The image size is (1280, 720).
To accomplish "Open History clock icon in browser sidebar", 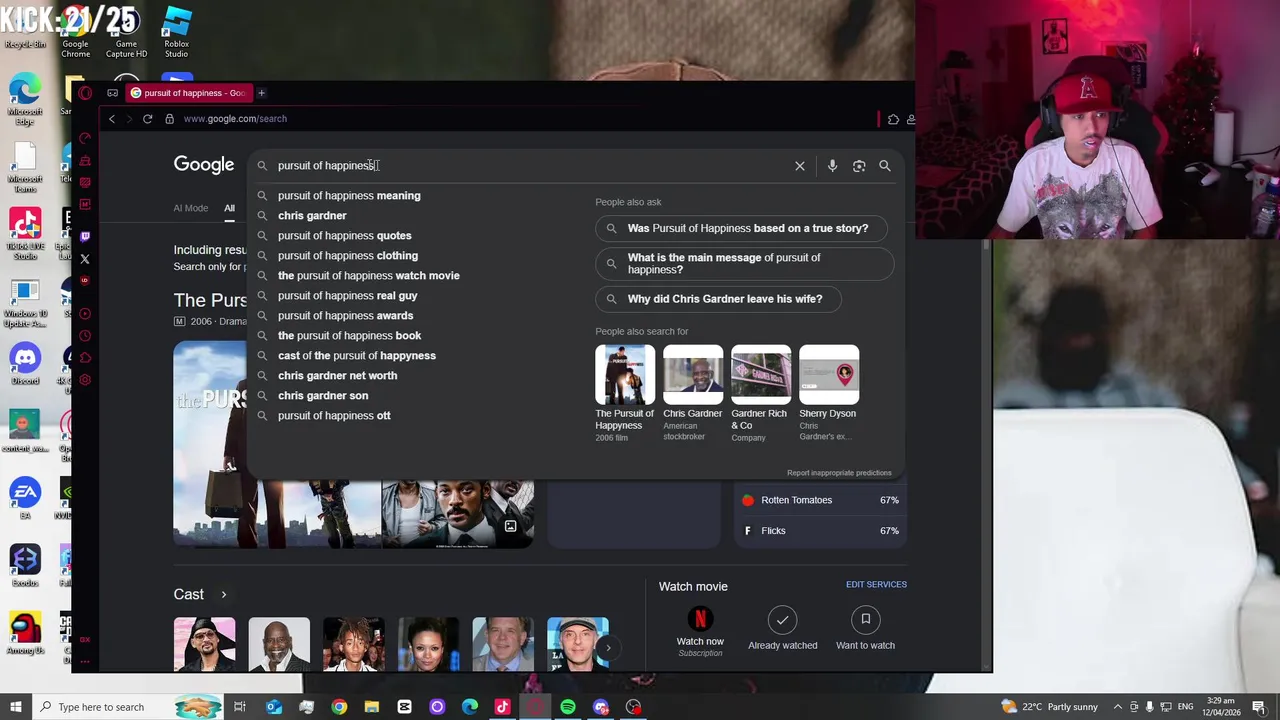I will coord(85,336).
